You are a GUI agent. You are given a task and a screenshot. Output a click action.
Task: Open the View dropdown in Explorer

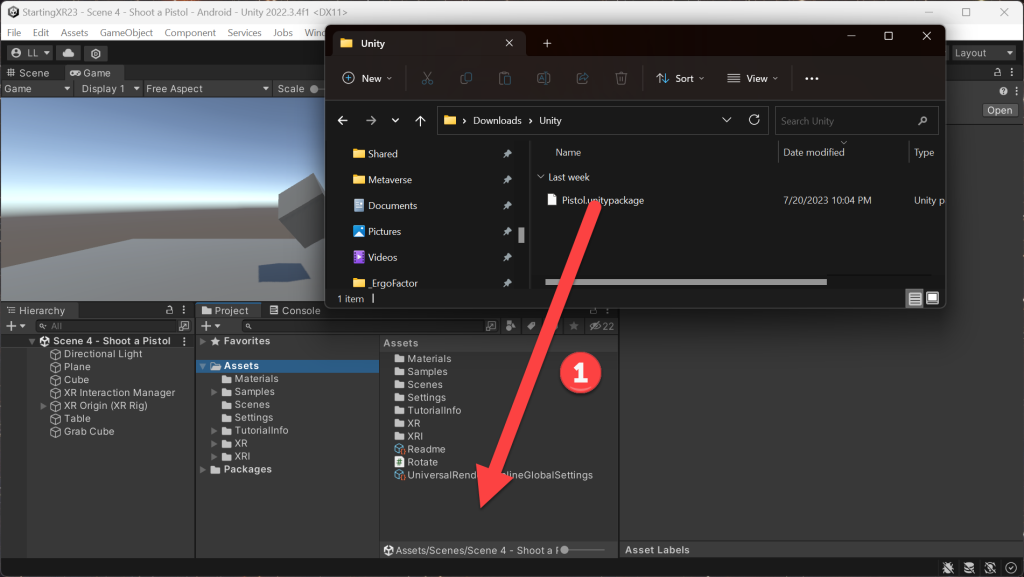pos(752,78)
